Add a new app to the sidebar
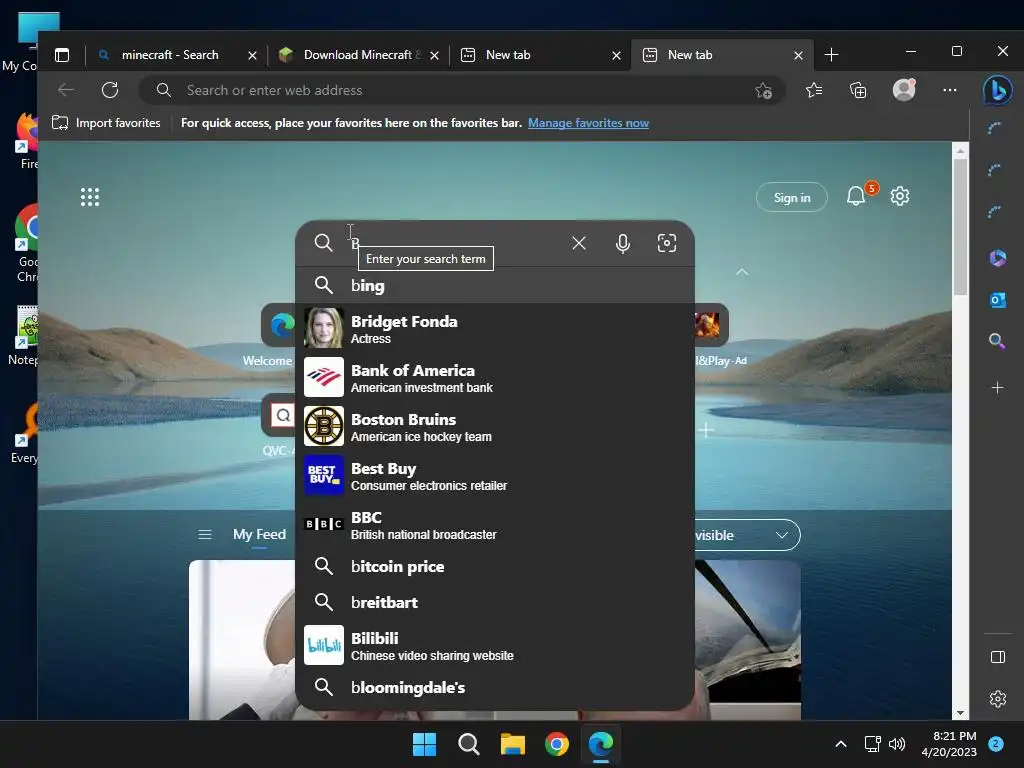The height and width of the screenshot is (768, 1024). [997, 388]
